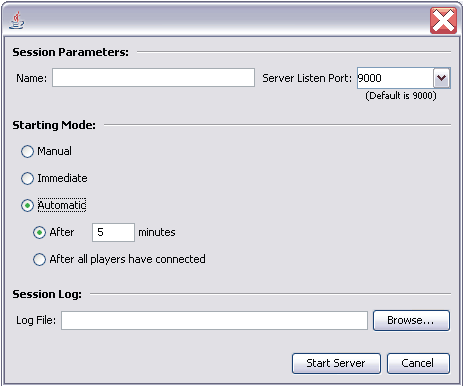Click the 'Starting Mode:' heading
This screenshot has width=463, height=386.
pyautogui.click(x=54, y=125)
